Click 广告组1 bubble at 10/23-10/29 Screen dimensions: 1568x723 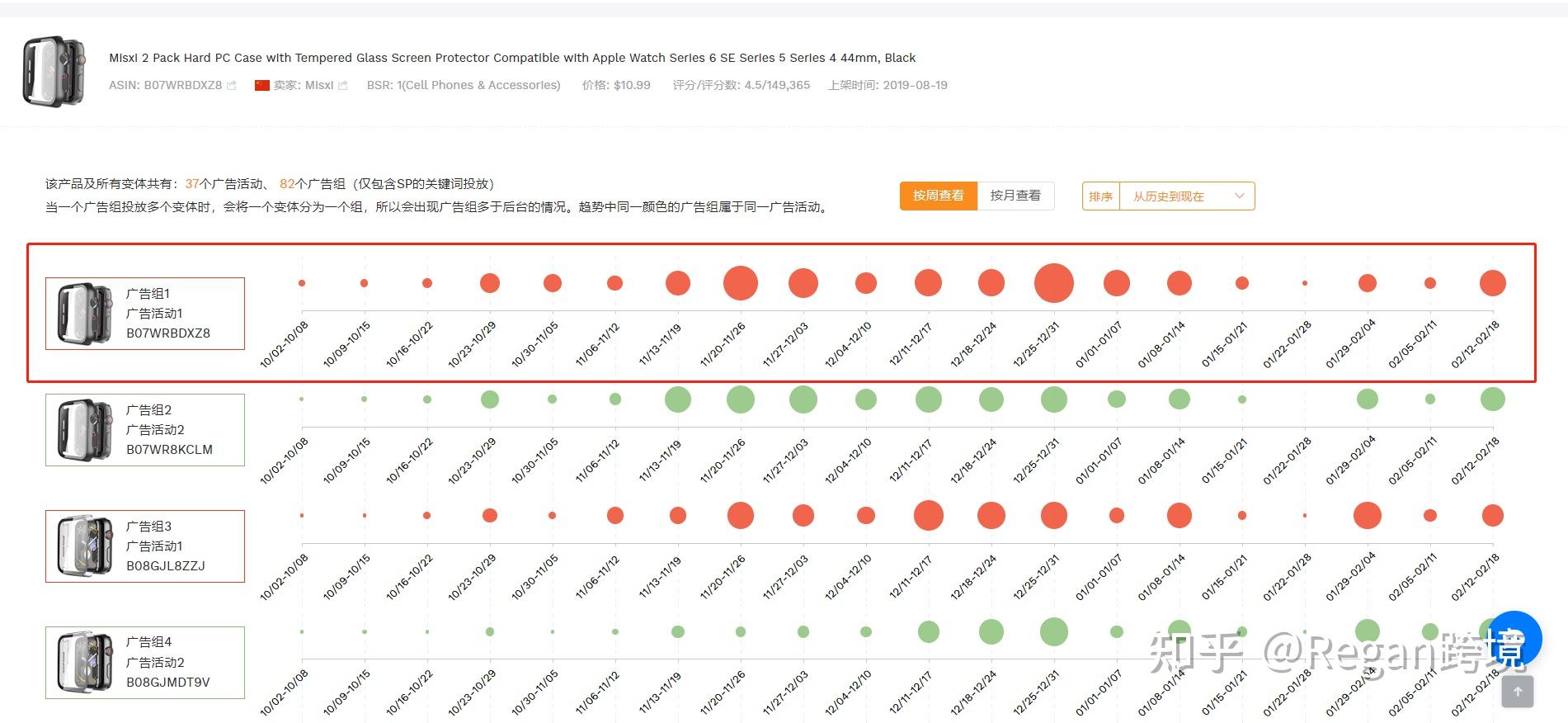(490, 283)
